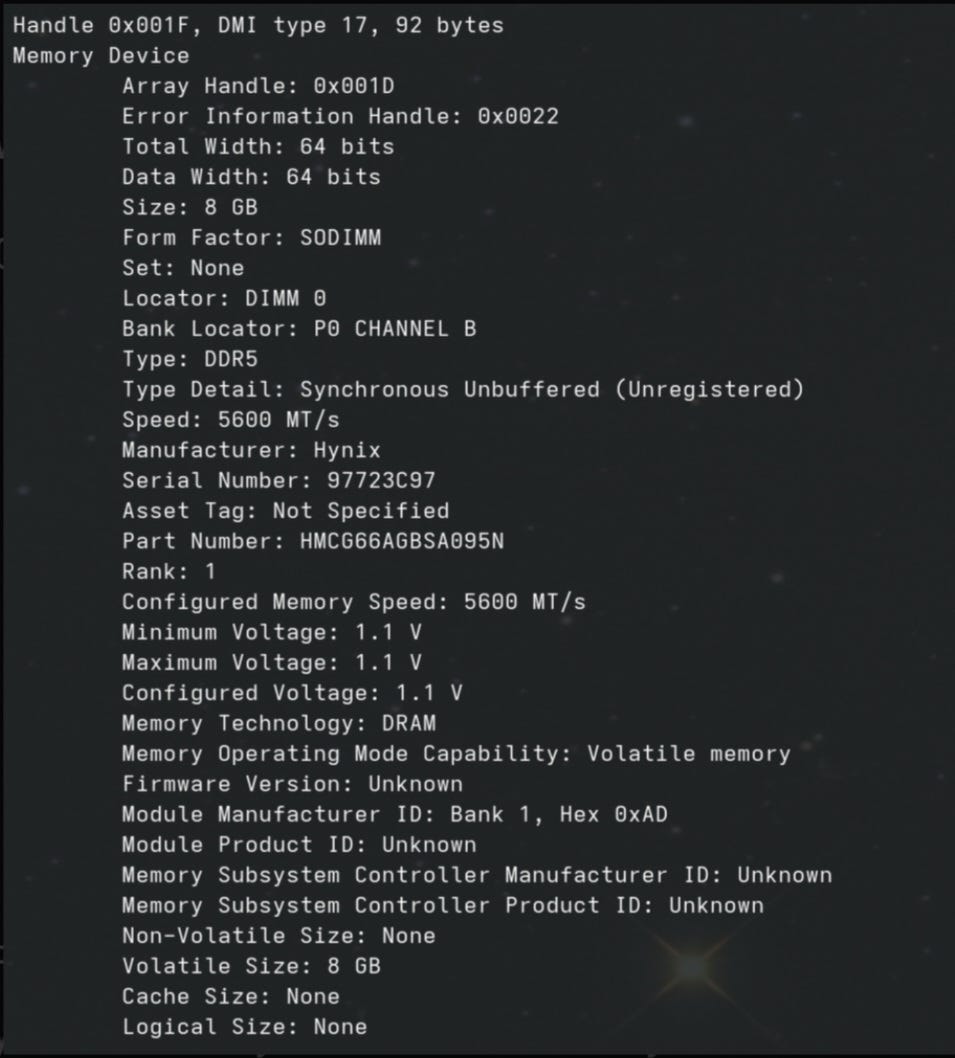Click the Error Information Handle value 0x0022
The height and width of the screenshot is (1058, 955).
pos(517,116)
